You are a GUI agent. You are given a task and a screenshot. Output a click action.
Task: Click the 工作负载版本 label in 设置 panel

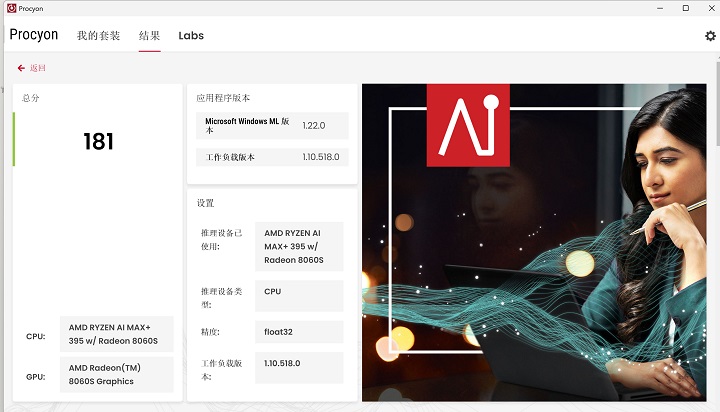click(x=221, y=370)
